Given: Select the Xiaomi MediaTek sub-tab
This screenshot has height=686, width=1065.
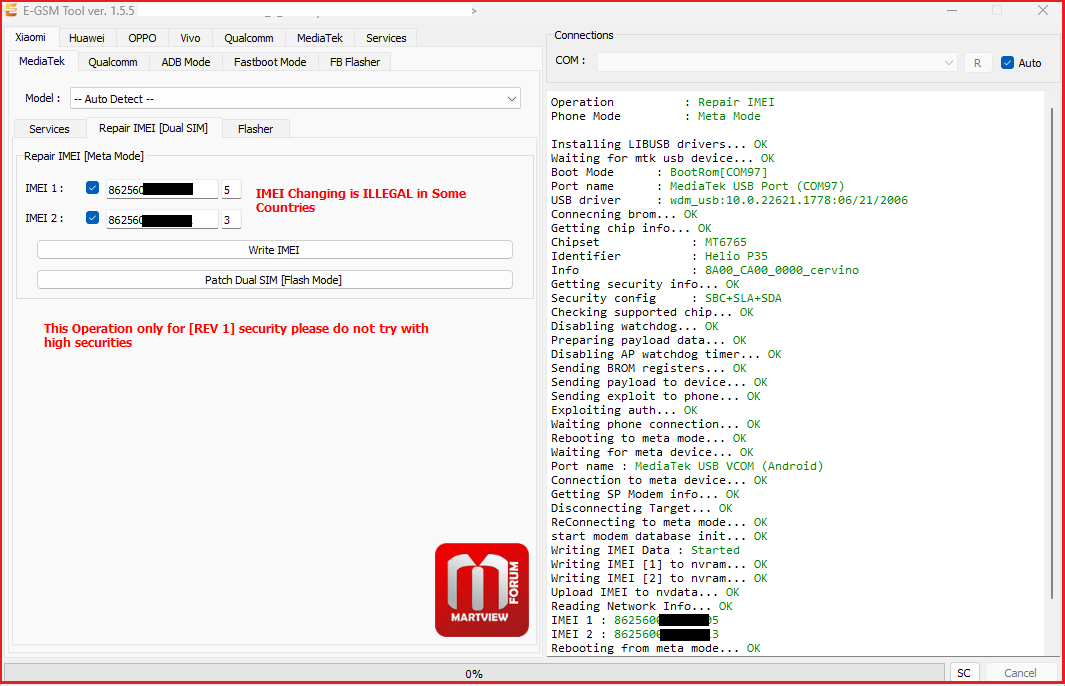Looking at the screenshot, I should tap(42, 61).
